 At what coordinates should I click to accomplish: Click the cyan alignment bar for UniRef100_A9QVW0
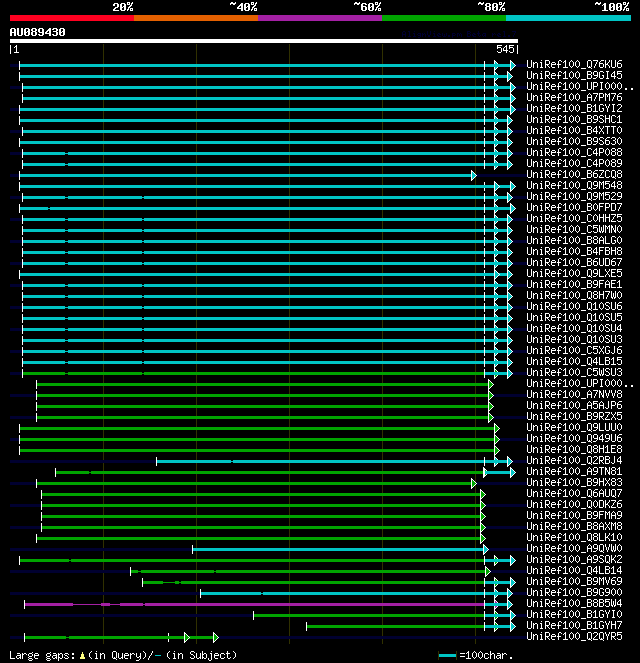[338, 550]
